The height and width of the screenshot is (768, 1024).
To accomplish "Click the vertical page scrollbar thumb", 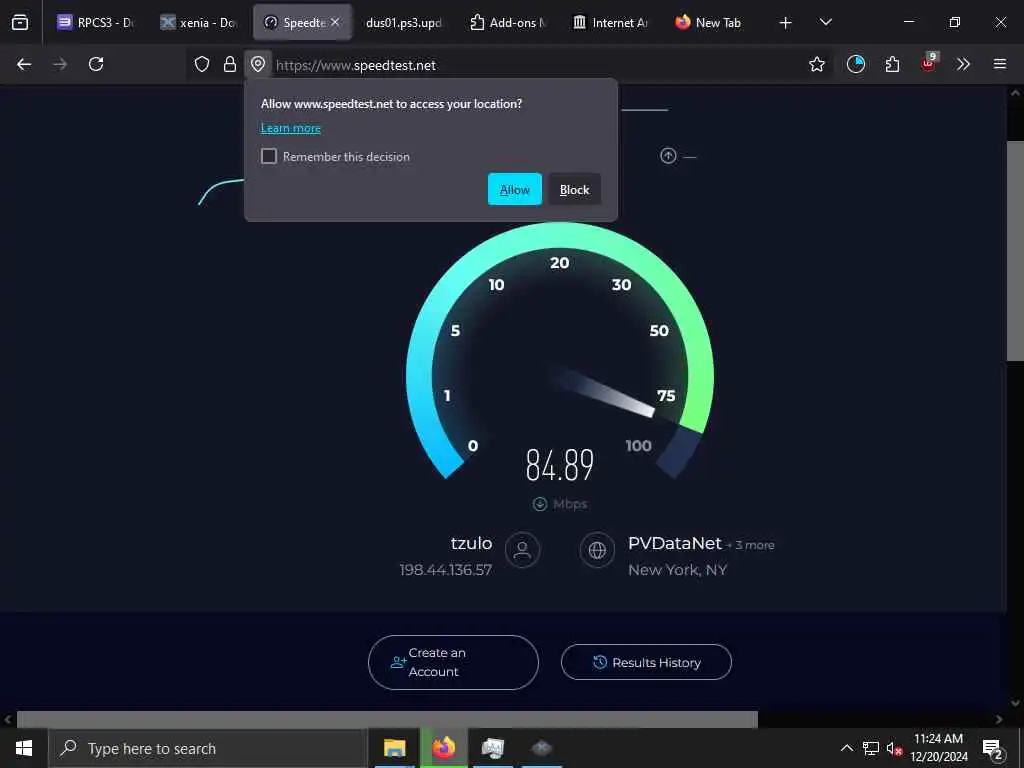I will pos(1015,250).
